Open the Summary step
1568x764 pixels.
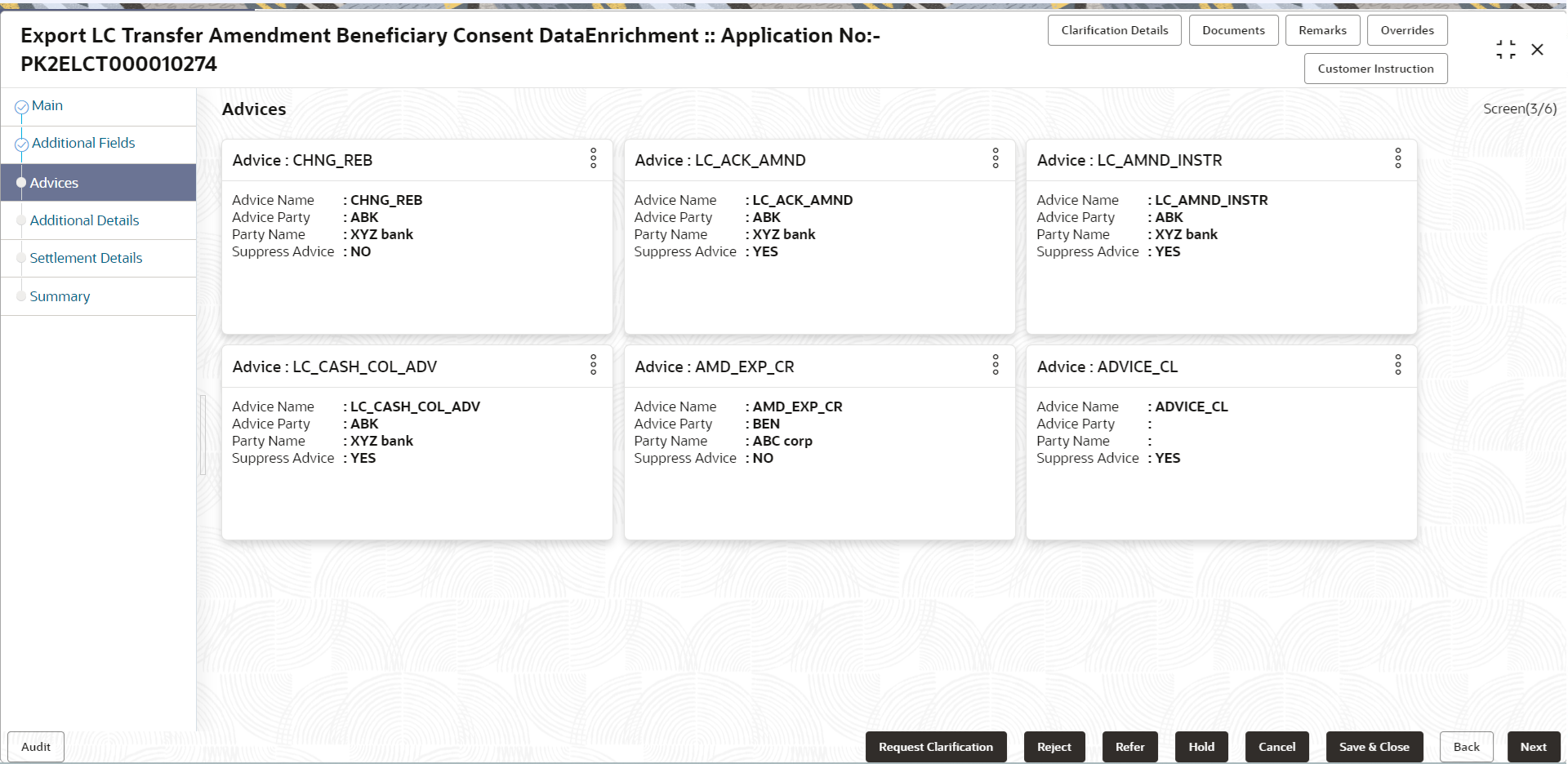60,296
